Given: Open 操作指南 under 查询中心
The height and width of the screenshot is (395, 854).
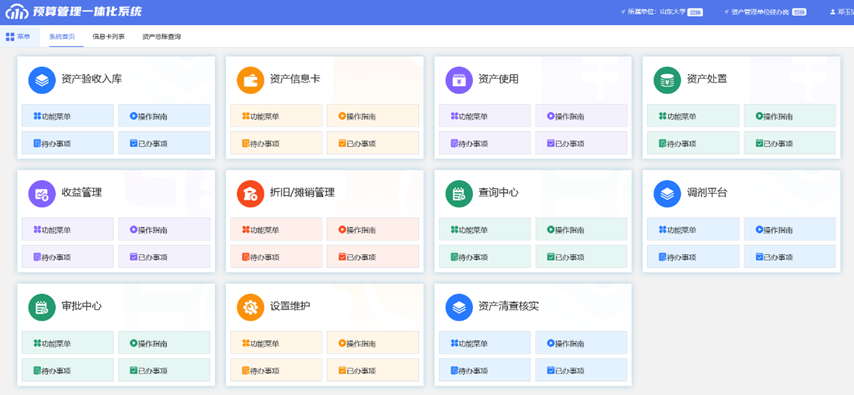Looking at the screenshot, I should pos(581,229).
